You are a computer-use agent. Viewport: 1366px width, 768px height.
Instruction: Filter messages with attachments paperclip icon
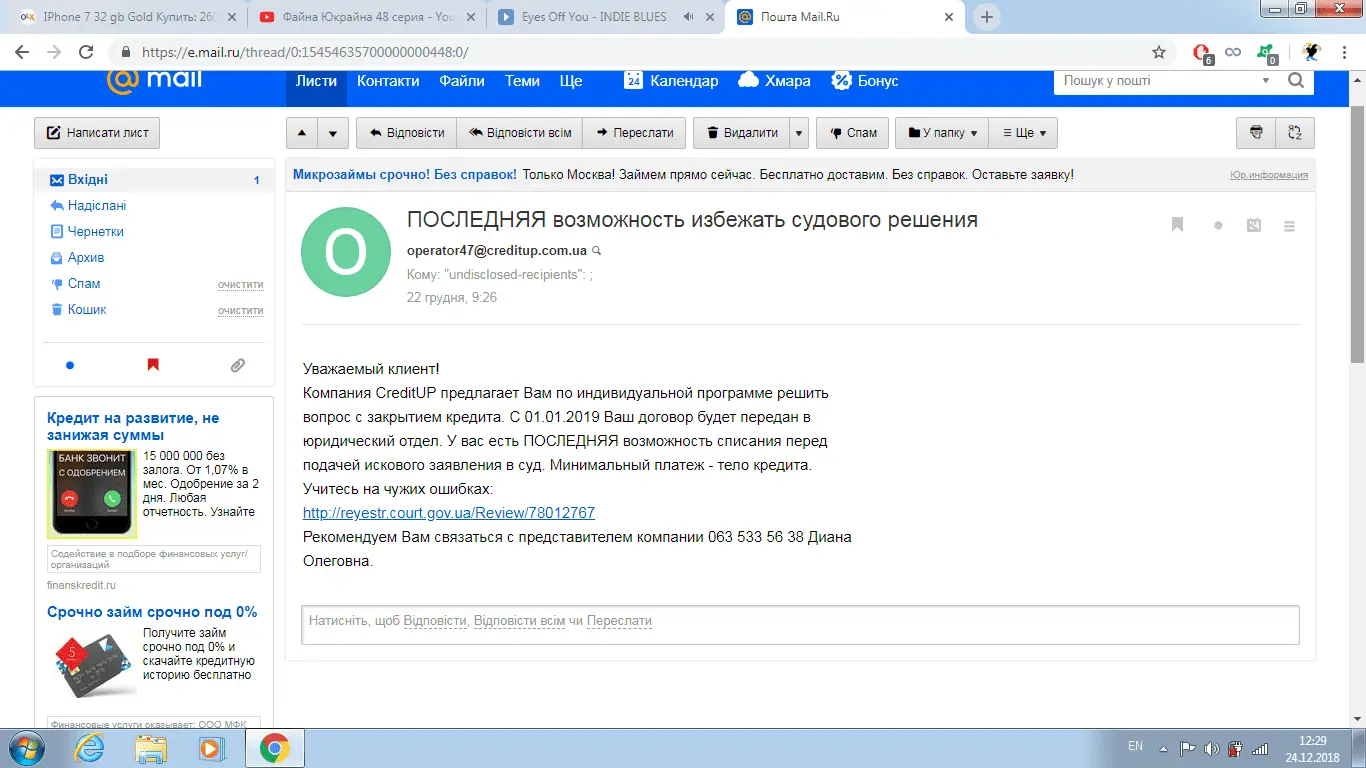pos(237,366)
